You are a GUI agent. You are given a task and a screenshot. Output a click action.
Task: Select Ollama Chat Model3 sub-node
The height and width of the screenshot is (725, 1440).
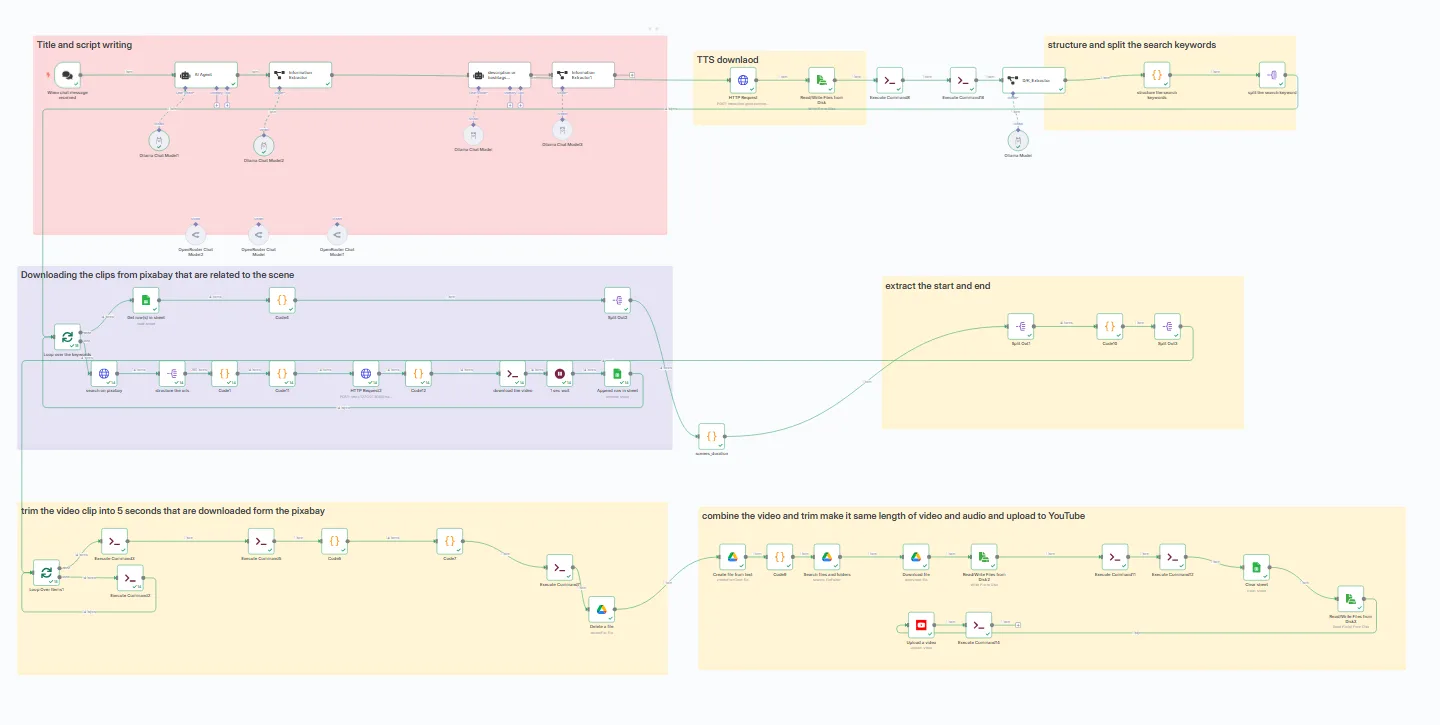(x=563, y=129)
